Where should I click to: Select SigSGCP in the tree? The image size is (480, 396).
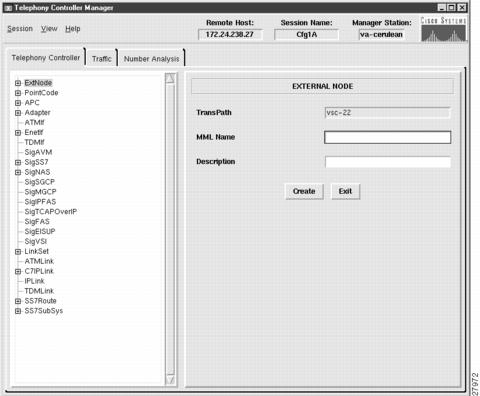(40, 182)
